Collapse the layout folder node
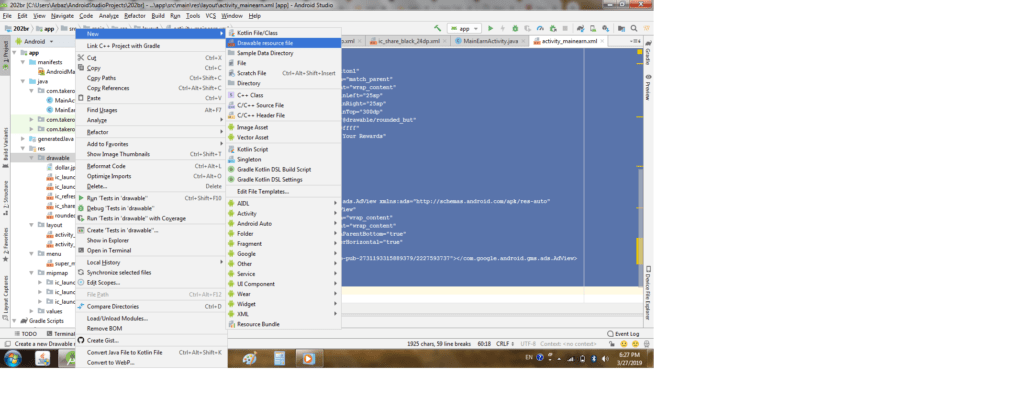The width and height of the screenshot is (1024, 411). pyautogui.click(x=31, y=225)
